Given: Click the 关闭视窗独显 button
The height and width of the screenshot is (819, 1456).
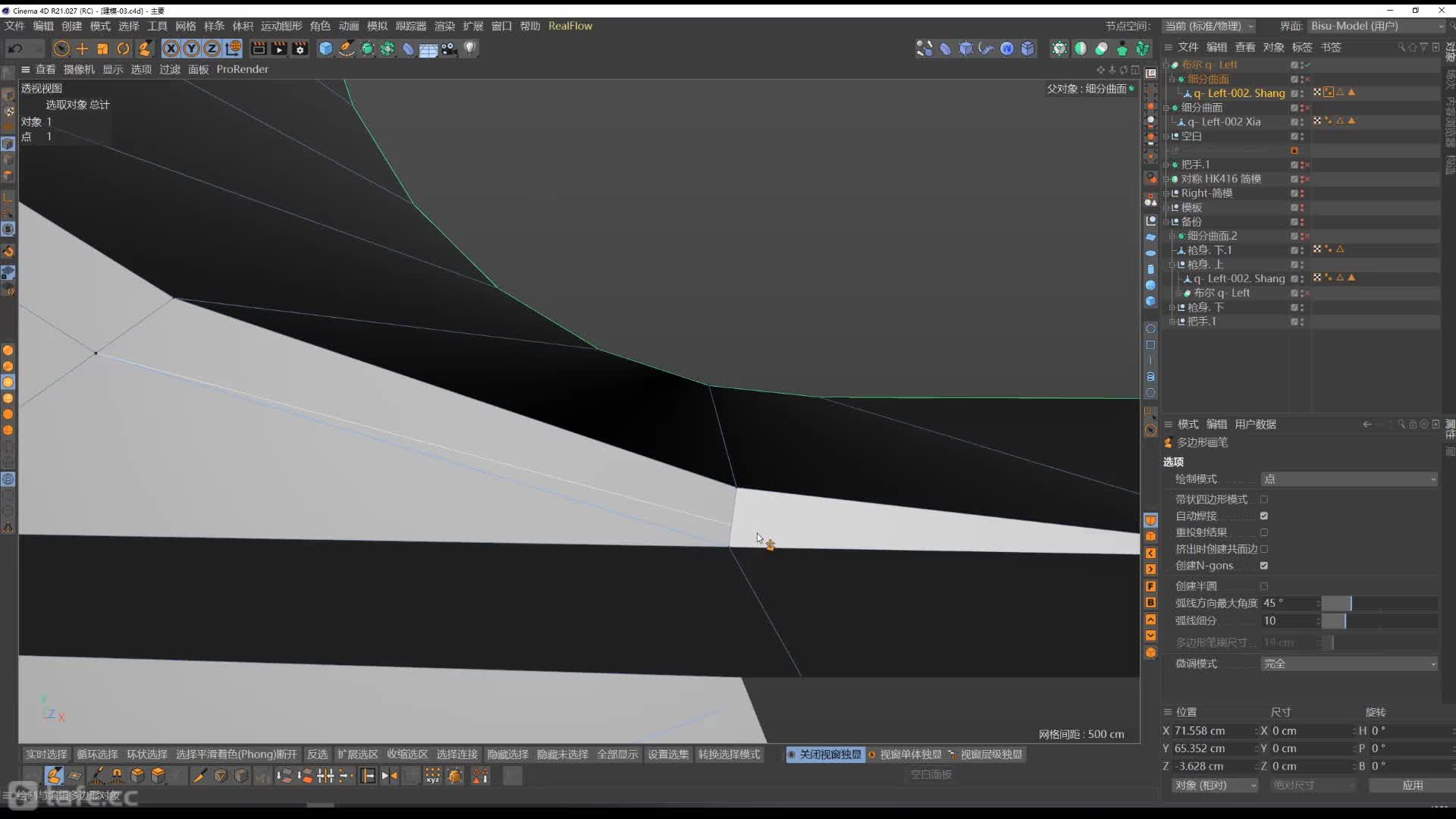Looking at the screenshot, I should [825, 755].
